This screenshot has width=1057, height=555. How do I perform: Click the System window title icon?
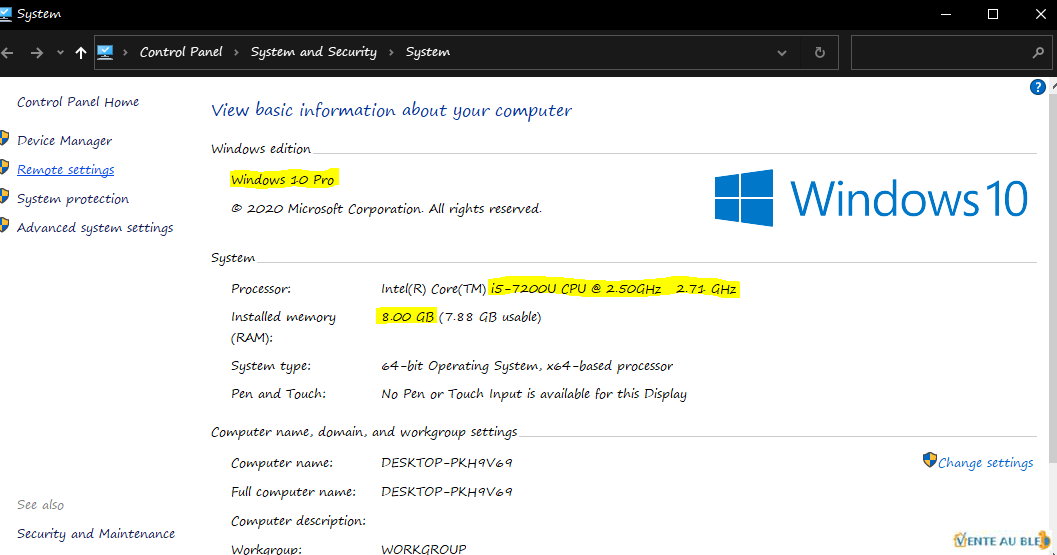point(5,13)
